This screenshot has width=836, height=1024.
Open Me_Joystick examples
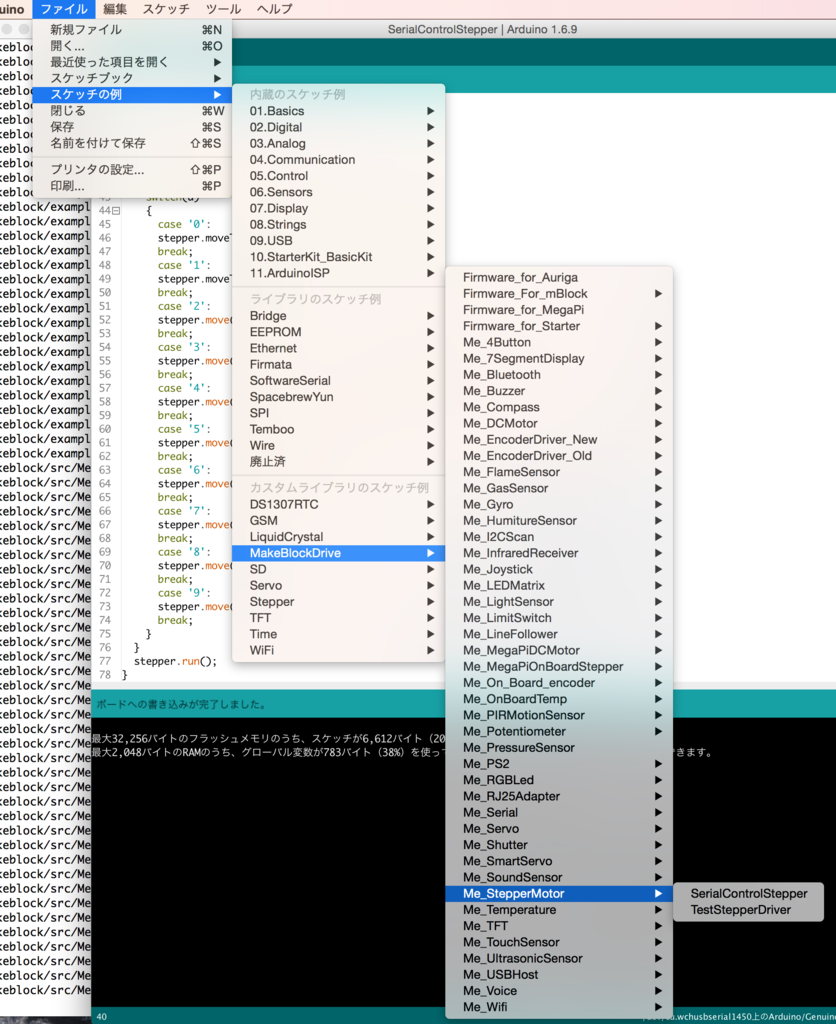559,569
